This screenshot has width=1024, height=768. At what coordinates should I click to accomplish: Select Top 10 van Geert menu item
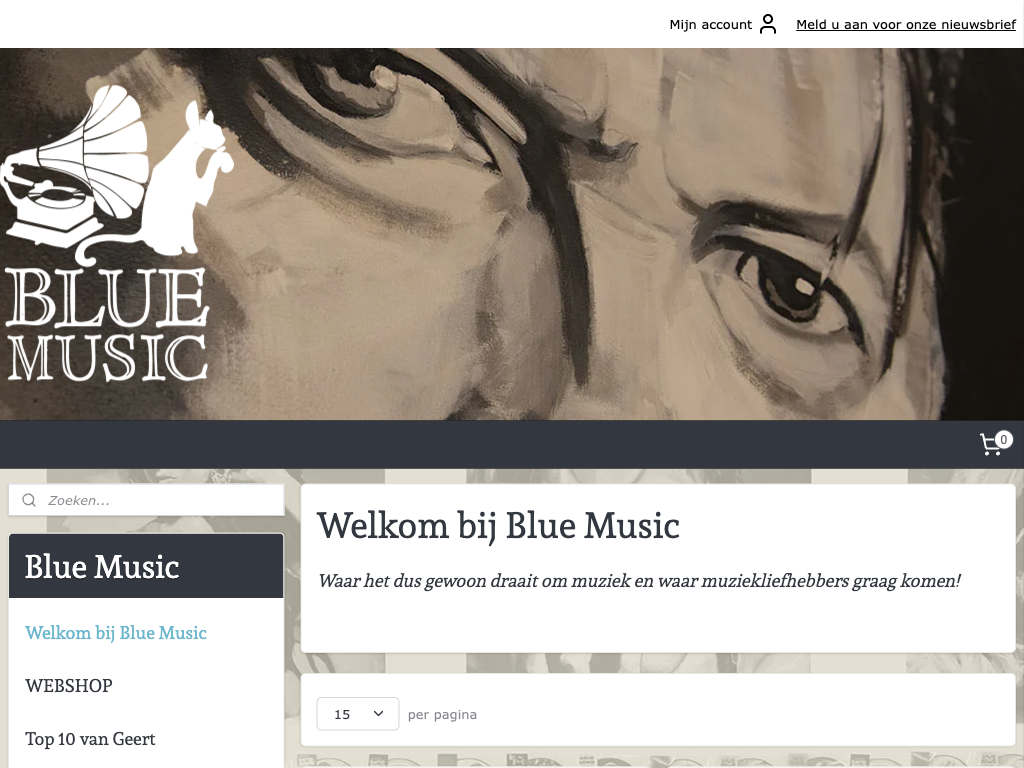(90, 739)
